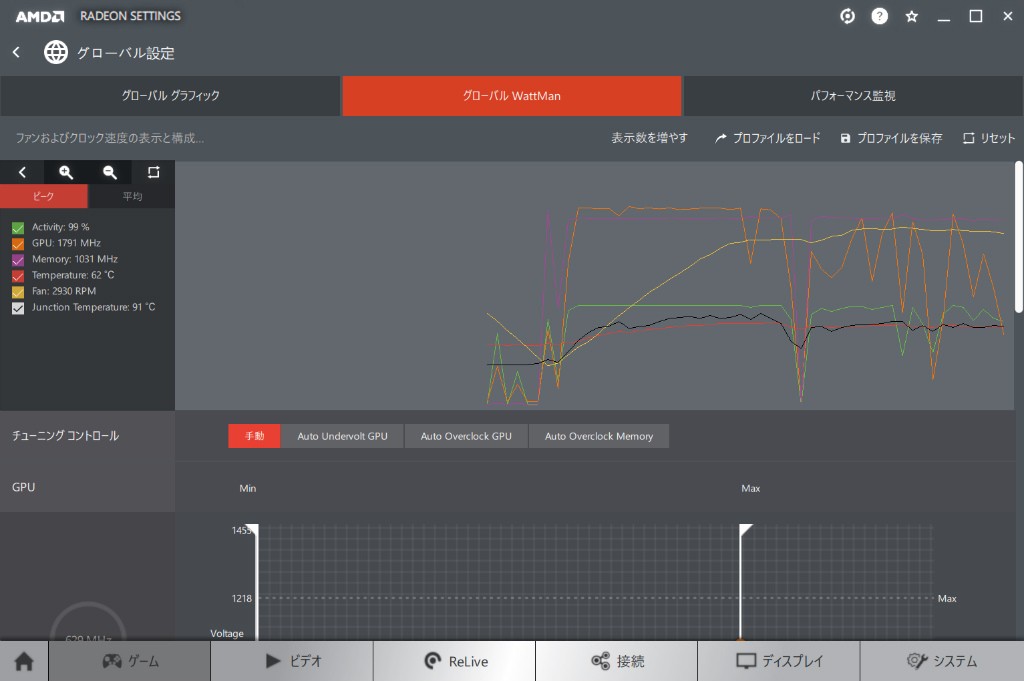Open the ディスプレイ section
The height and width of the screenshot is (681, 1024).
point(778,661)
